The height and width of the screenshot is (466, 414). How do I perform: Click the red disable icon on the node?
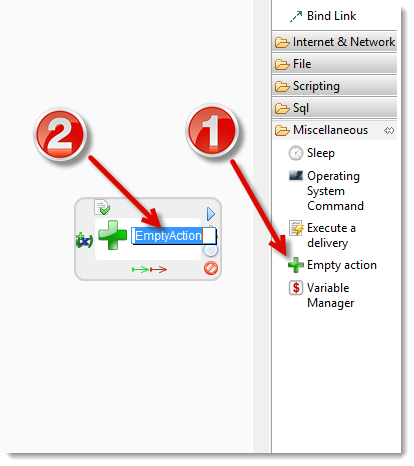[211, 268]
